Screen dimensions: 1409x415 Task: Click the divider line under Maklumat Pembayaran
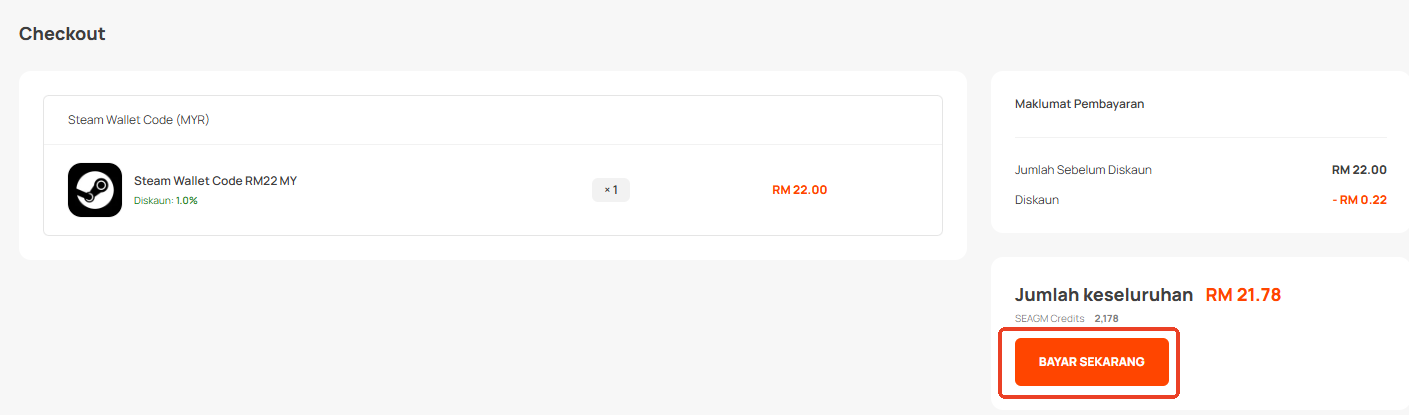click(1200, 137)
